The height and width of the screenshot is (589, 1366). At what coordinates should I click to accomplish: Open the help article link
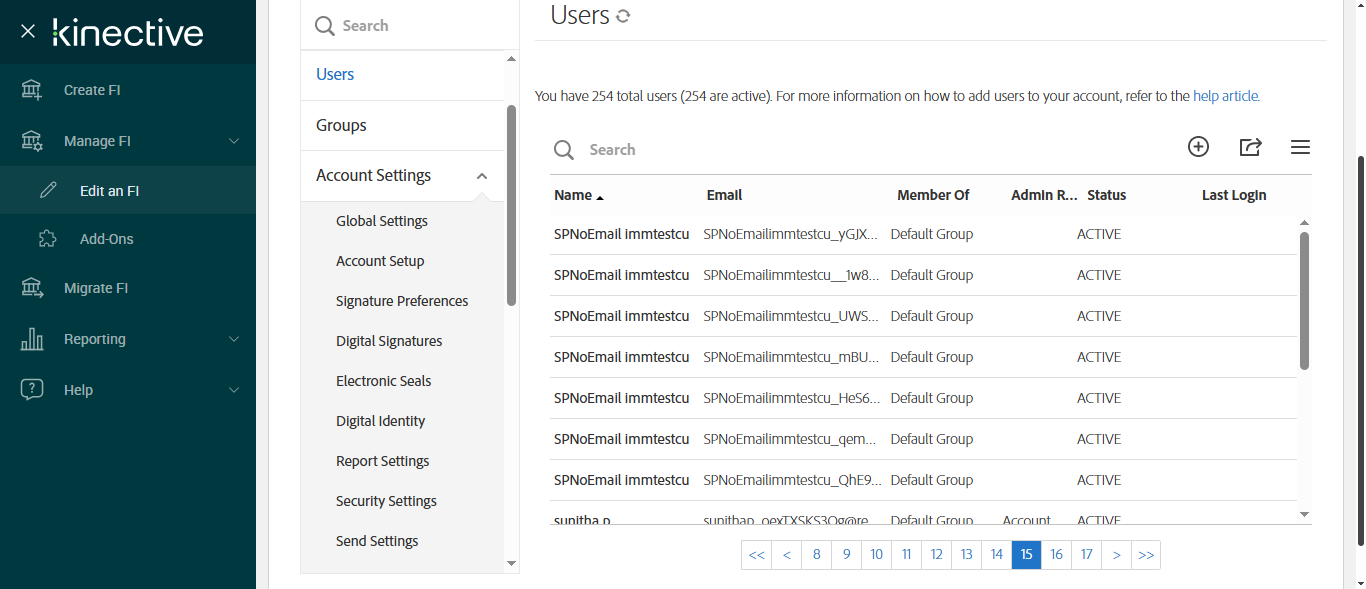pyautogui.click(x=1226, y=96)
